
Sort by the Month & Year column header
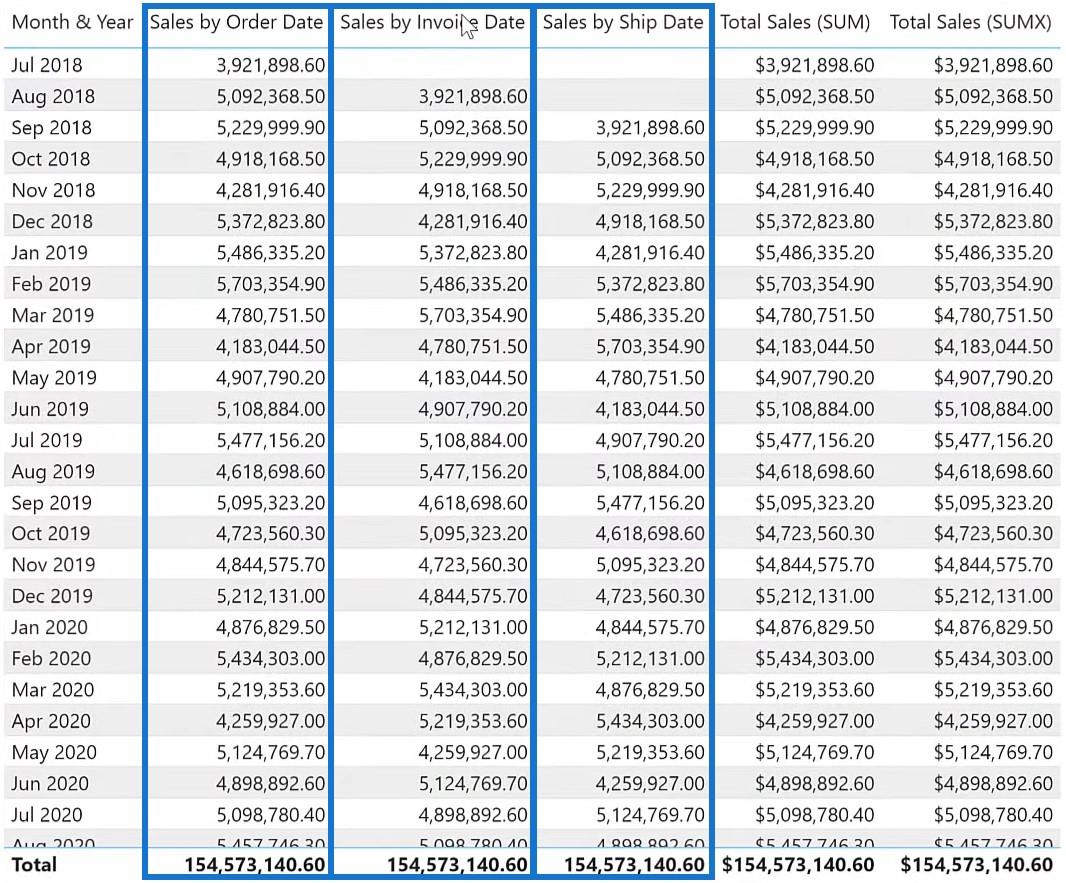click(72, 22)
